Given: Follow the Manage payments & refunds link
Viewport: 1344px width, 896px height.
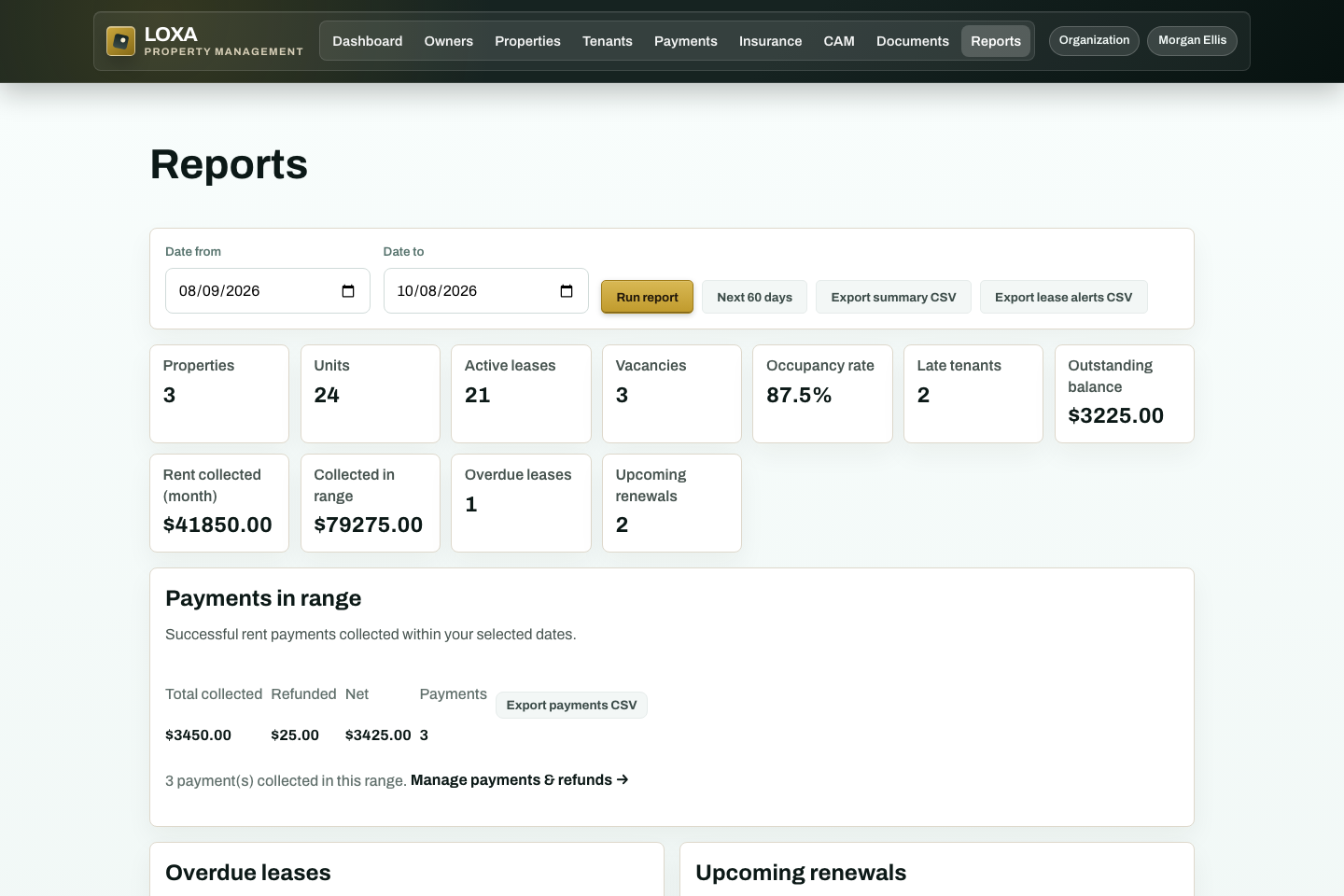Looking at the screenshot, I should pyautogui.click(x=519, y=779).
